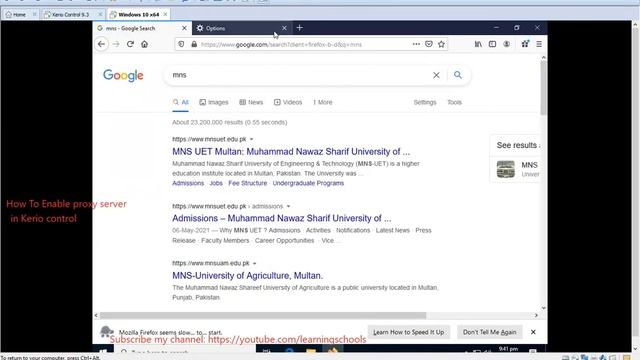Click taskbar clock showing 9:41 pm
The image size is (640, 360).
pos(508,349)
